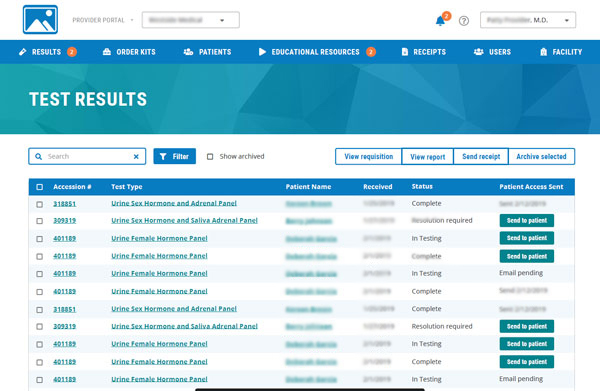Viewport: 600px width, 391px height.
Task: Click View requisition button
Action: 368,156
